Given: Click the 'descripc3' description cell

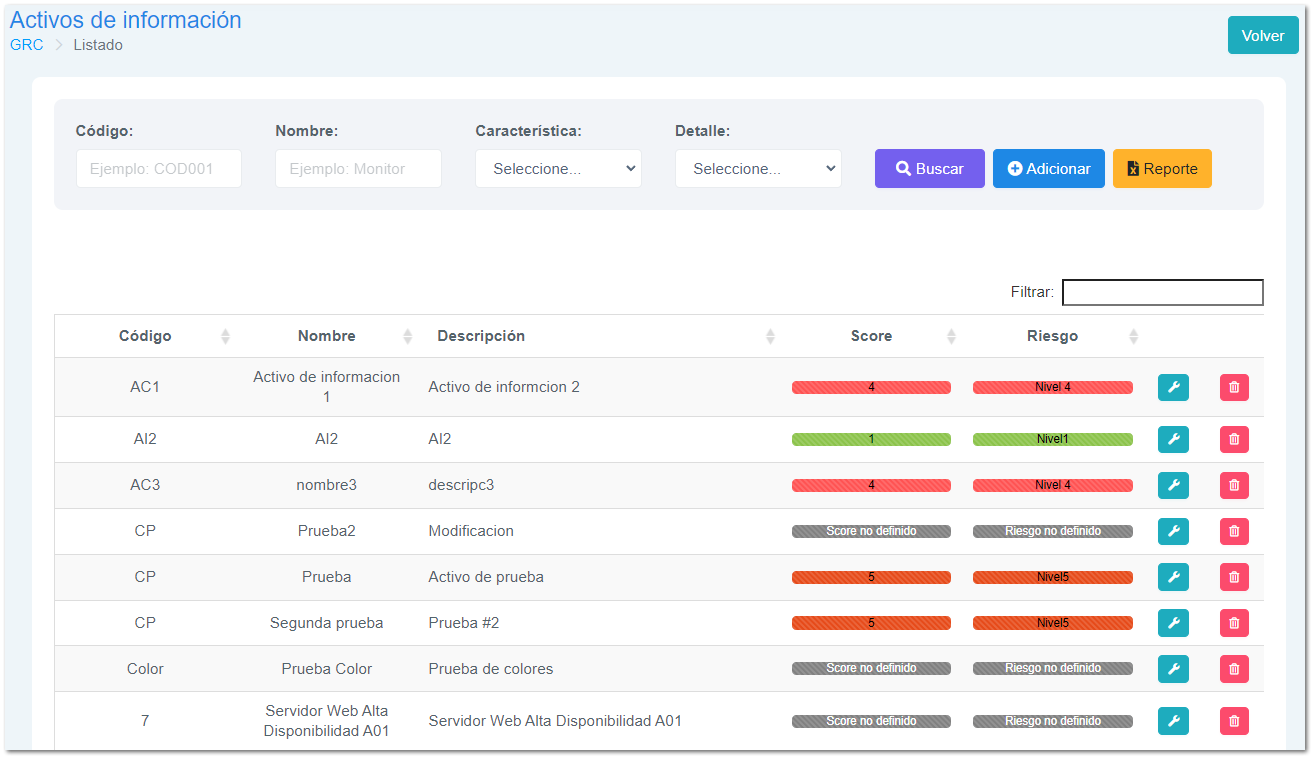Looking at the screenshot, I should [x=461, y=485].
